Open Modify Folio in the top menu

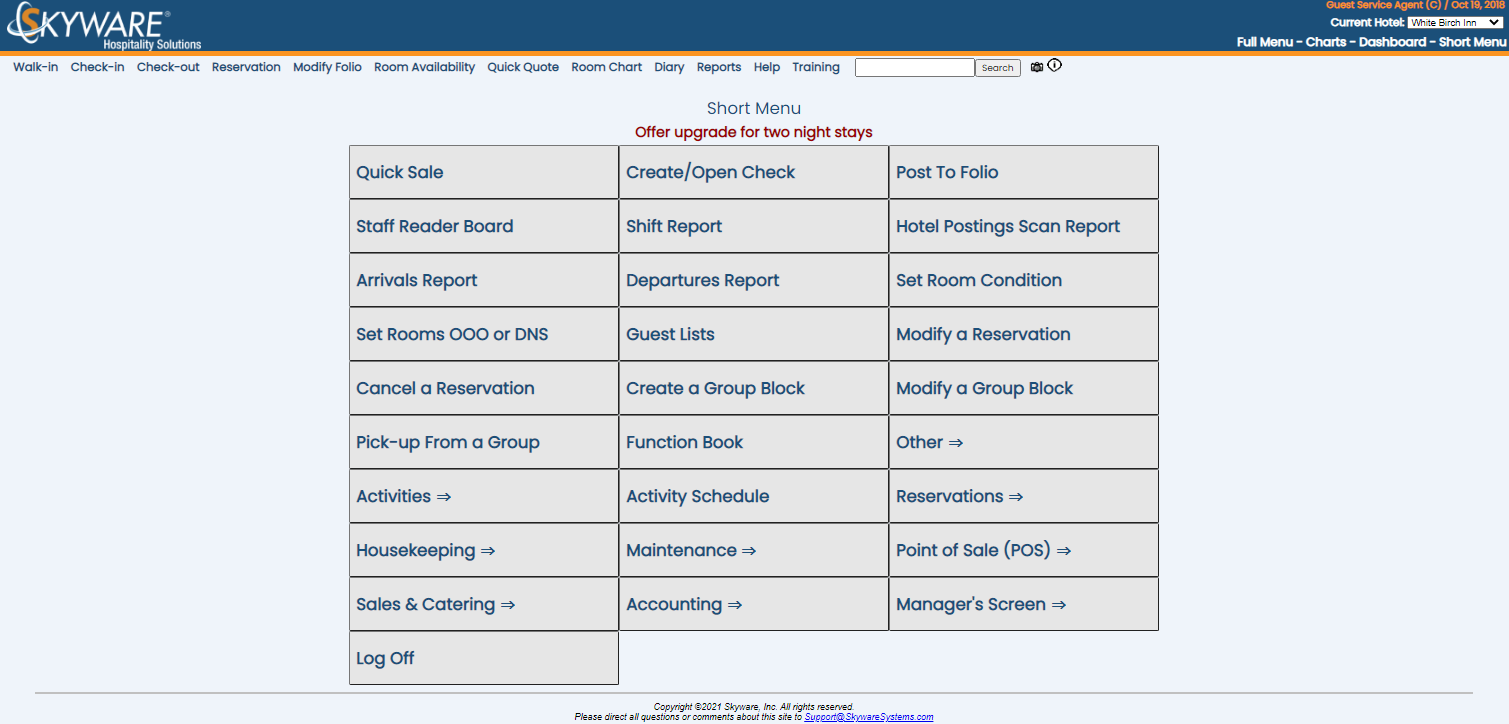[327, 67]
